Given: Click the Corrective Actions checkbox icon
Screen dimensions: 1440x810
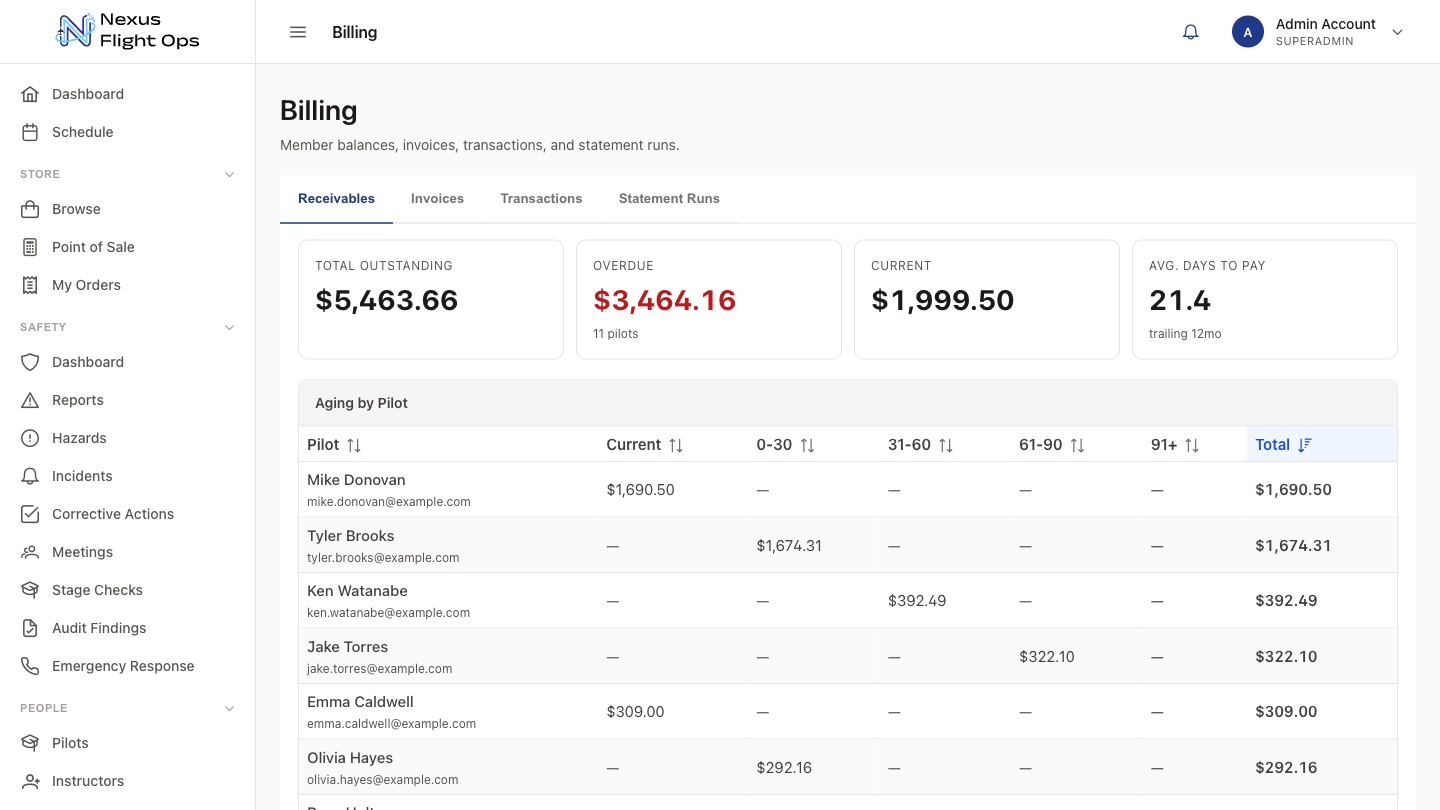Looking at the screenshot, I should click(x=30, y=514).
